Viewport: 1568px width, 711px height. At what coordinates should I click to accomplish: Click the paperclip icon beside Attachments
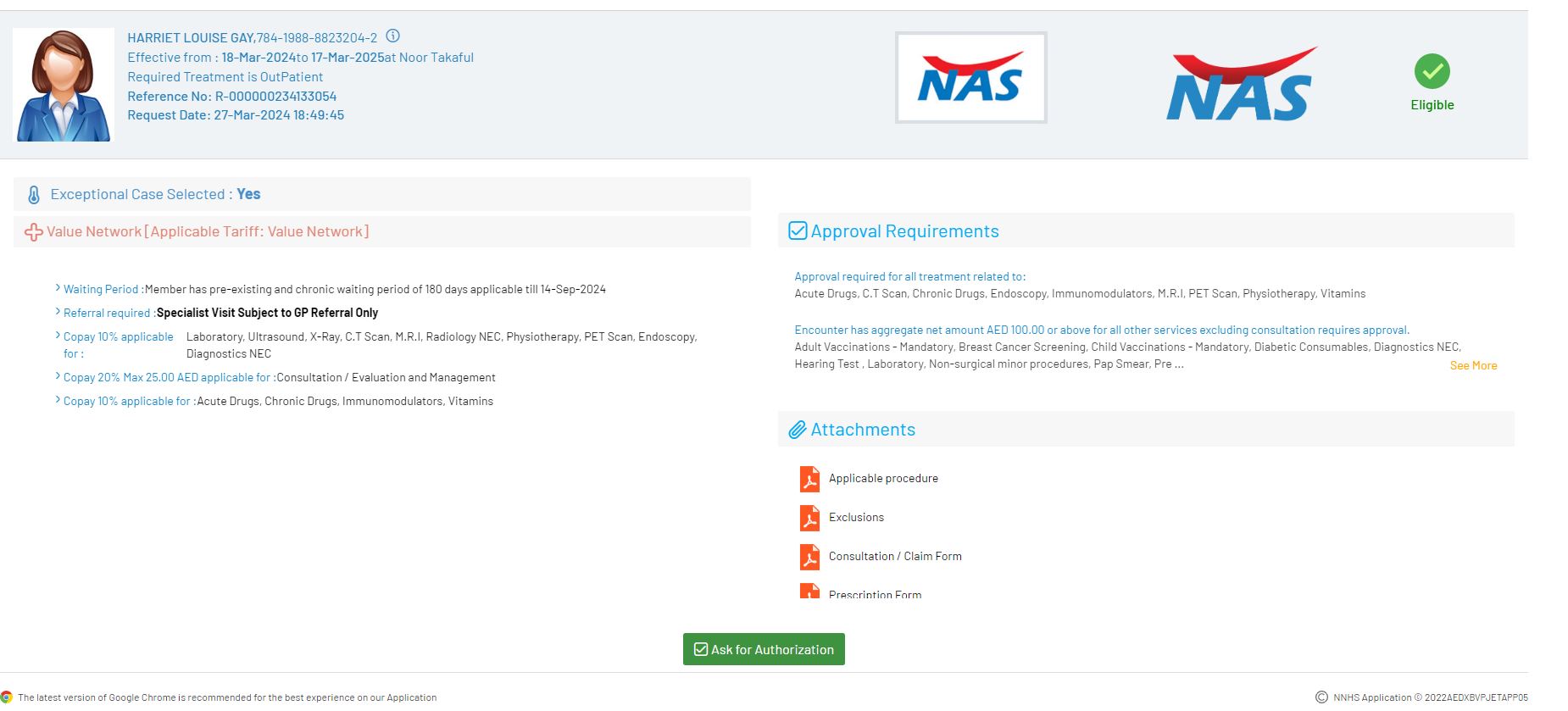pyautogui.click(x=798, y=430)
